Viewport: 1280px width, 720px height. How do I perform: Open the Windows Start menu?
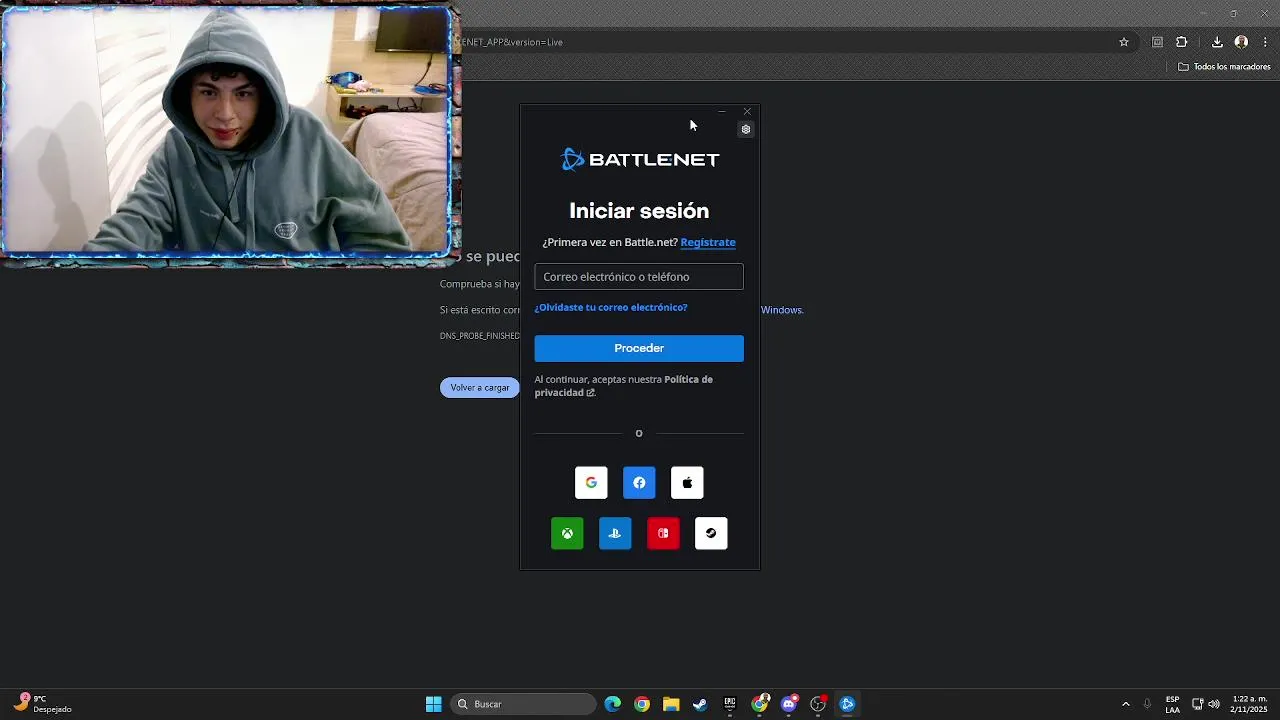coord(434,704)
